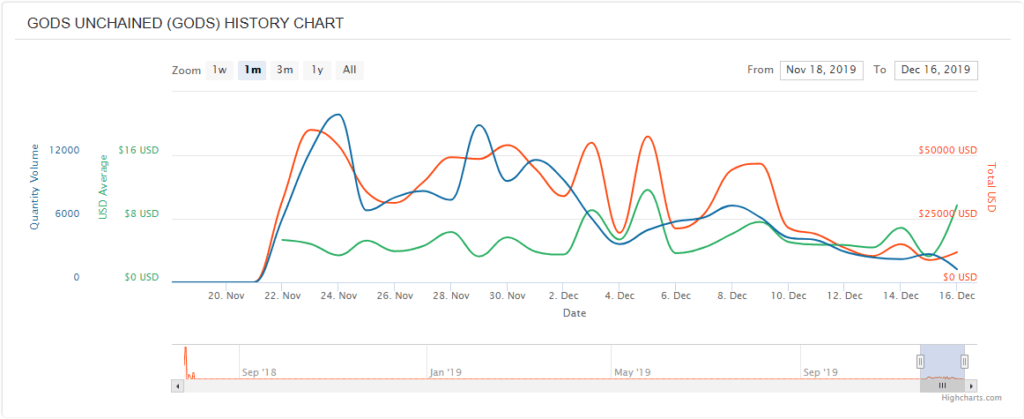
Task: Click the $16 USD axis label
Action: click(138, 150)
